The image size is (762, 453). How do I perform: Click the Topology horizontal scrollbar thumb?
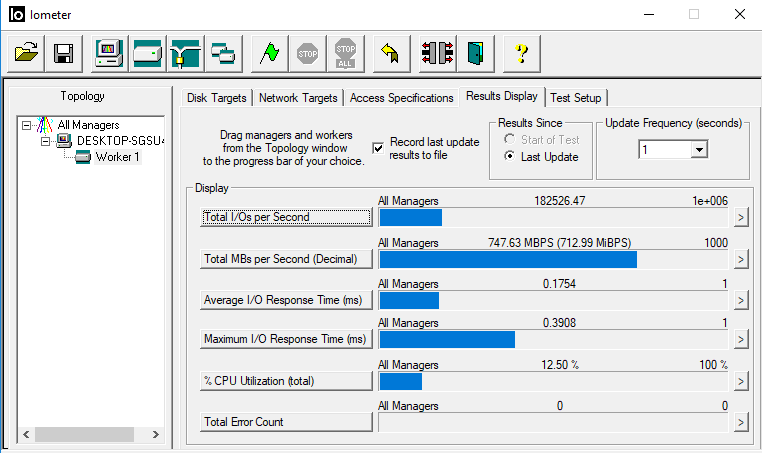pyautogui.click(x=84, y=435)
